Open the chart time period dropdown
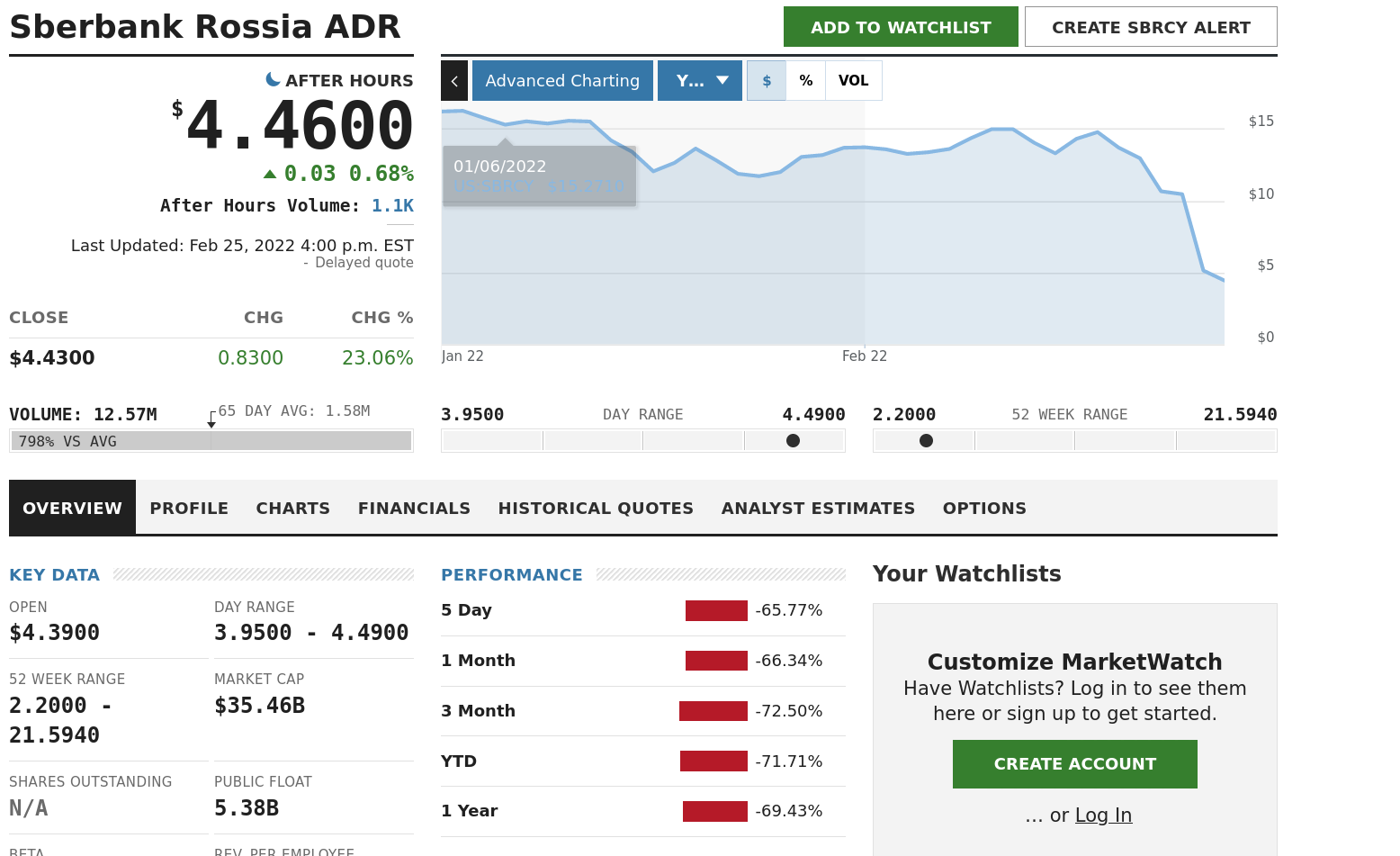The width and height of the screenshot is (1400, 856). coord(700,81)
